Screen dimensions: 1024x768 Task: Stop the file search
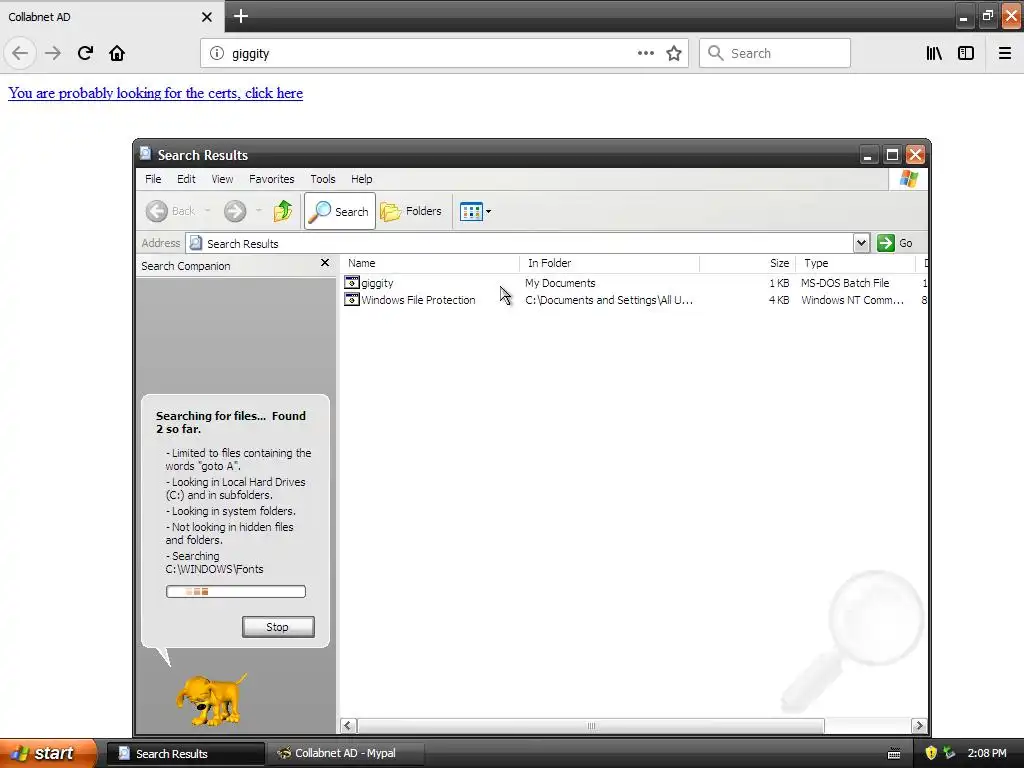tap(278, 627)
